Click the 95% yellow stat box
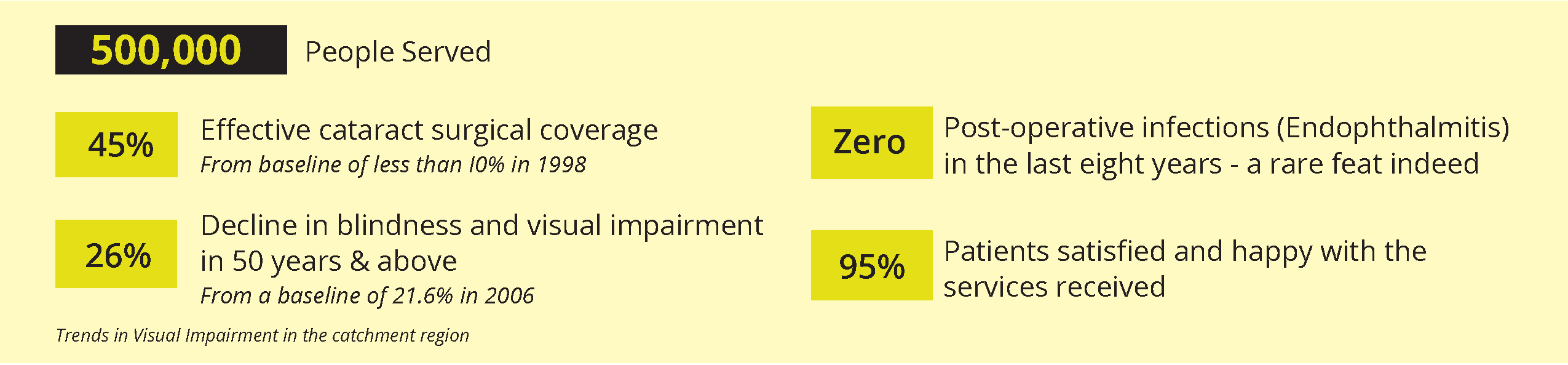Screen dimensions: 1568x365 point(871,265)
